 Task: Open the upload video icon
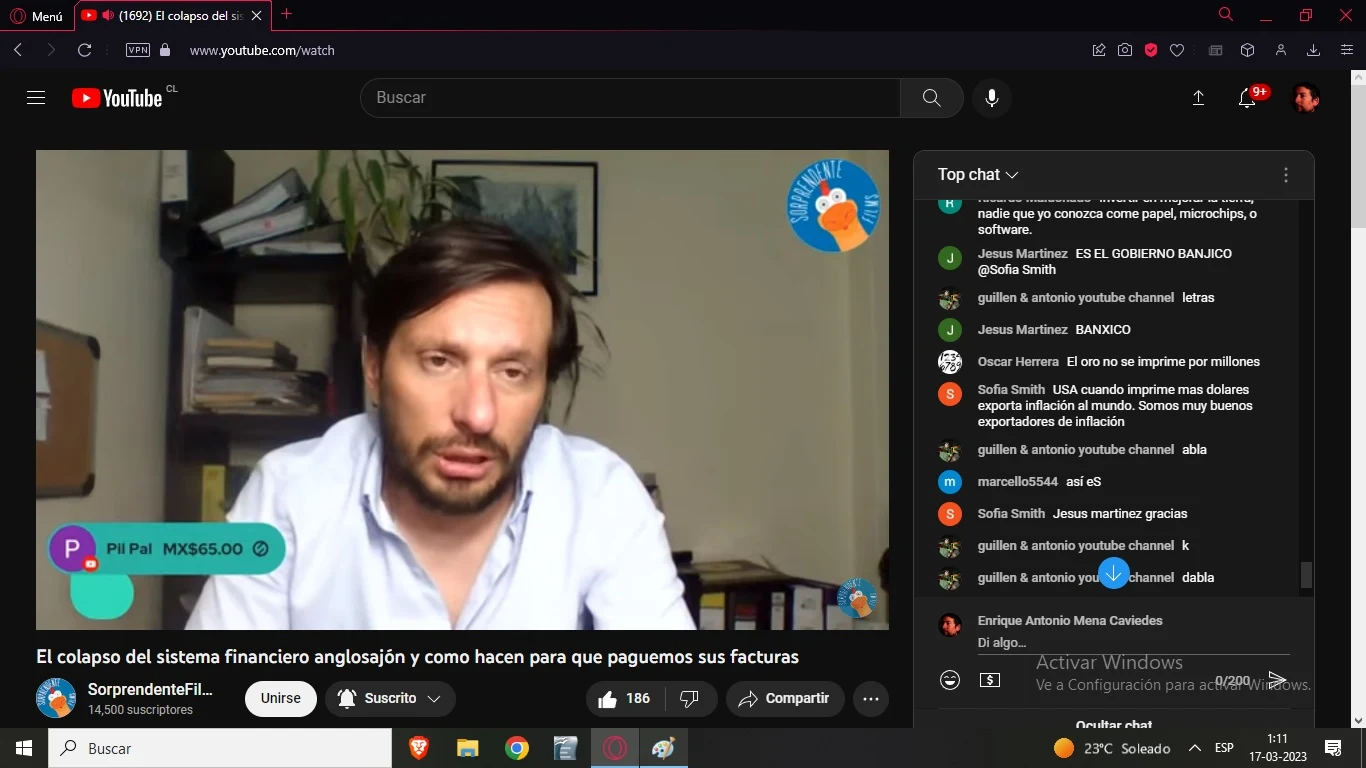[x=1198, y=98]
